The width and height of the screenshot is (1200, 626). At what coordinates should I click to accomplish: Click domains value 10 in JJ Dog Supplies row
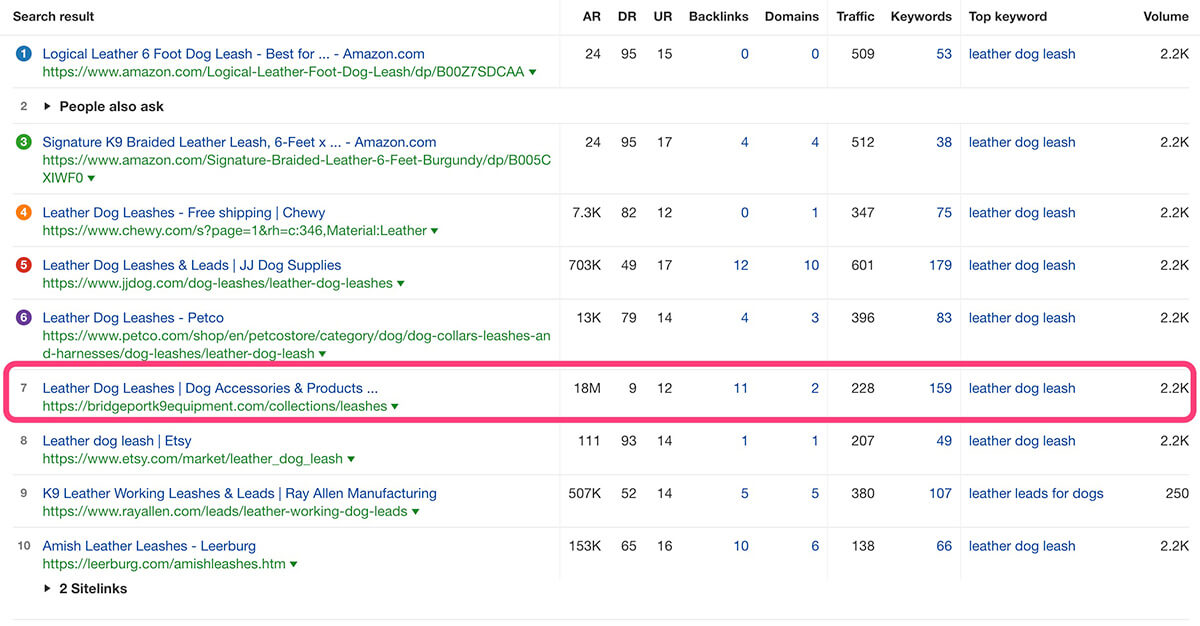(811, 265)
